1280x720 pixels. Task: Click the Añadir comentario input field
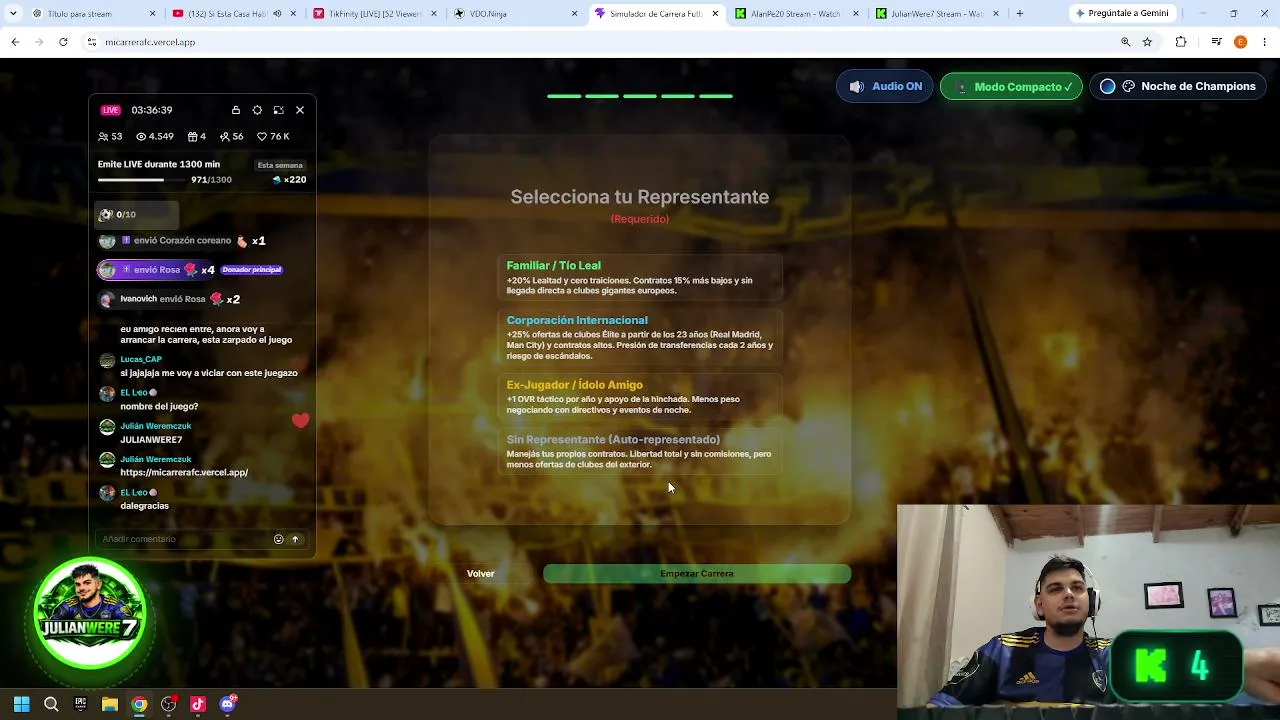coord(183,539)
